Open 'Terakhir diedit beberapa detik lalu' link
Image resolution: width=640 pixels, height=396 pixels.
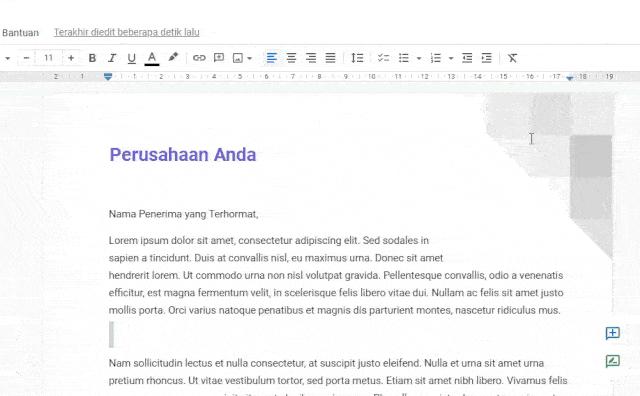point(127,32)
